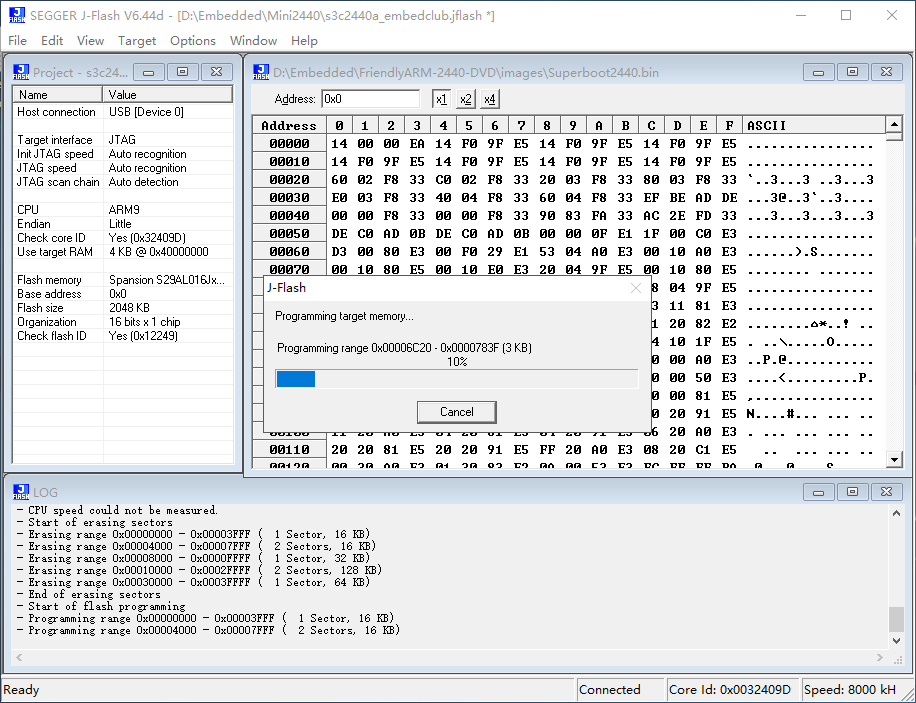This screenshot has width=916, height=703.
Task: Select the Endian row
Action: [123, 224]
